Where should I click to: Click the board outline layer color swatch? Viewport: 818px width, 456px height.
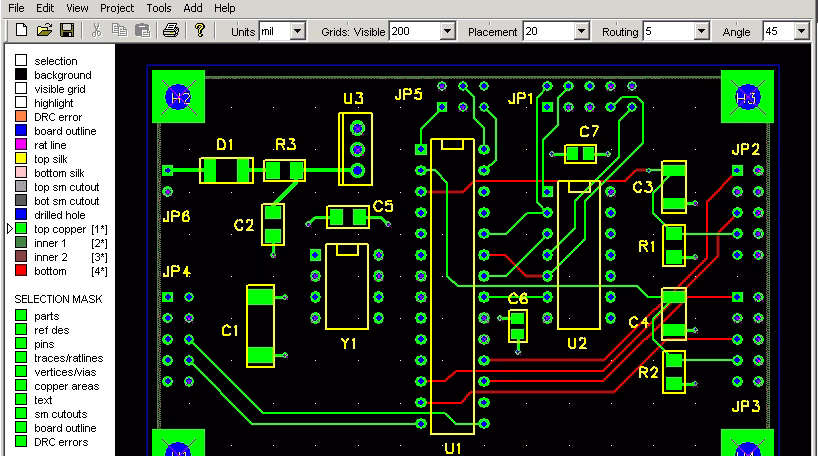pos(21,130)
